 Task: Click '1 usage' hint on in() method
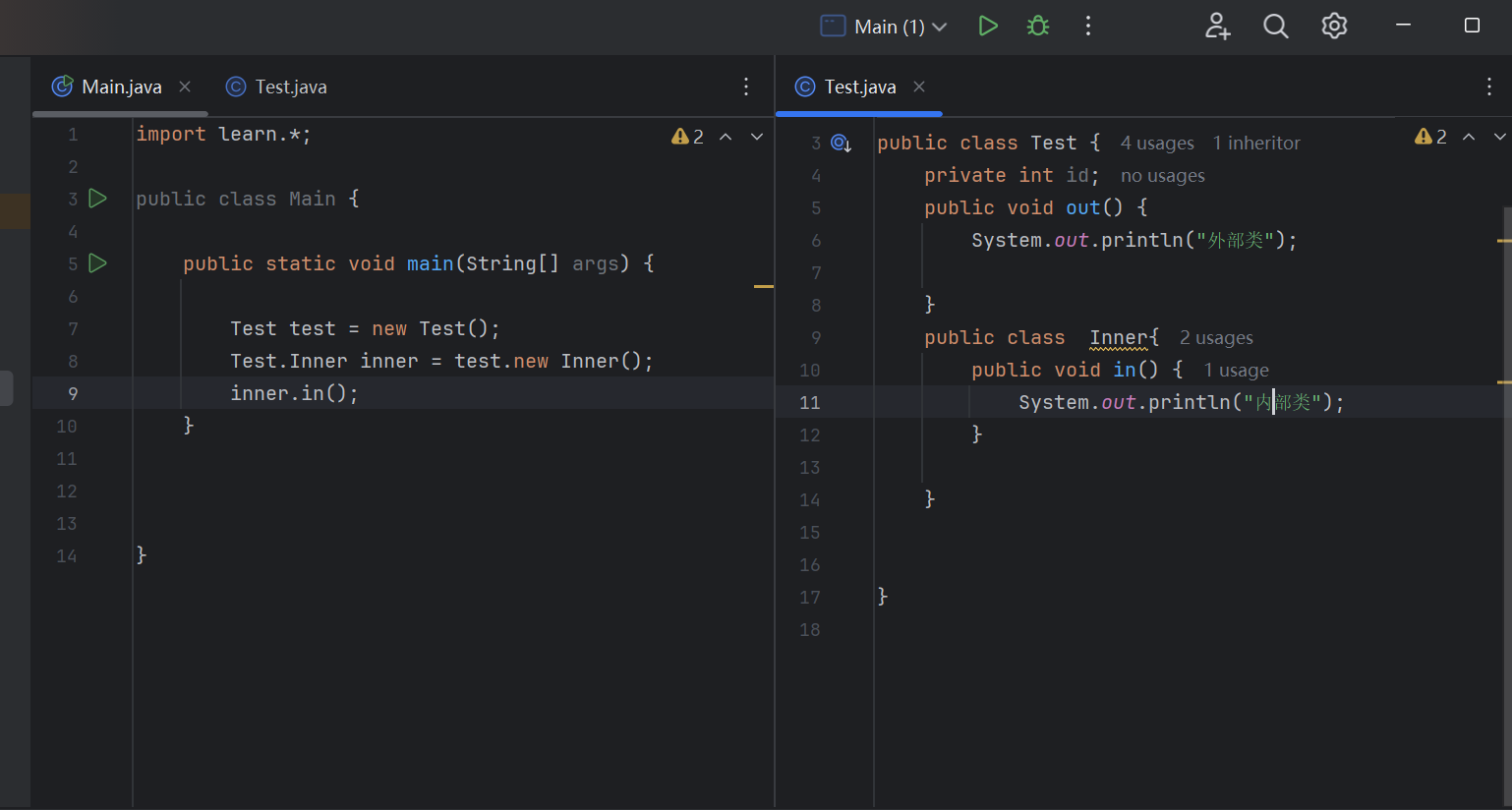tap(1237, 371)
